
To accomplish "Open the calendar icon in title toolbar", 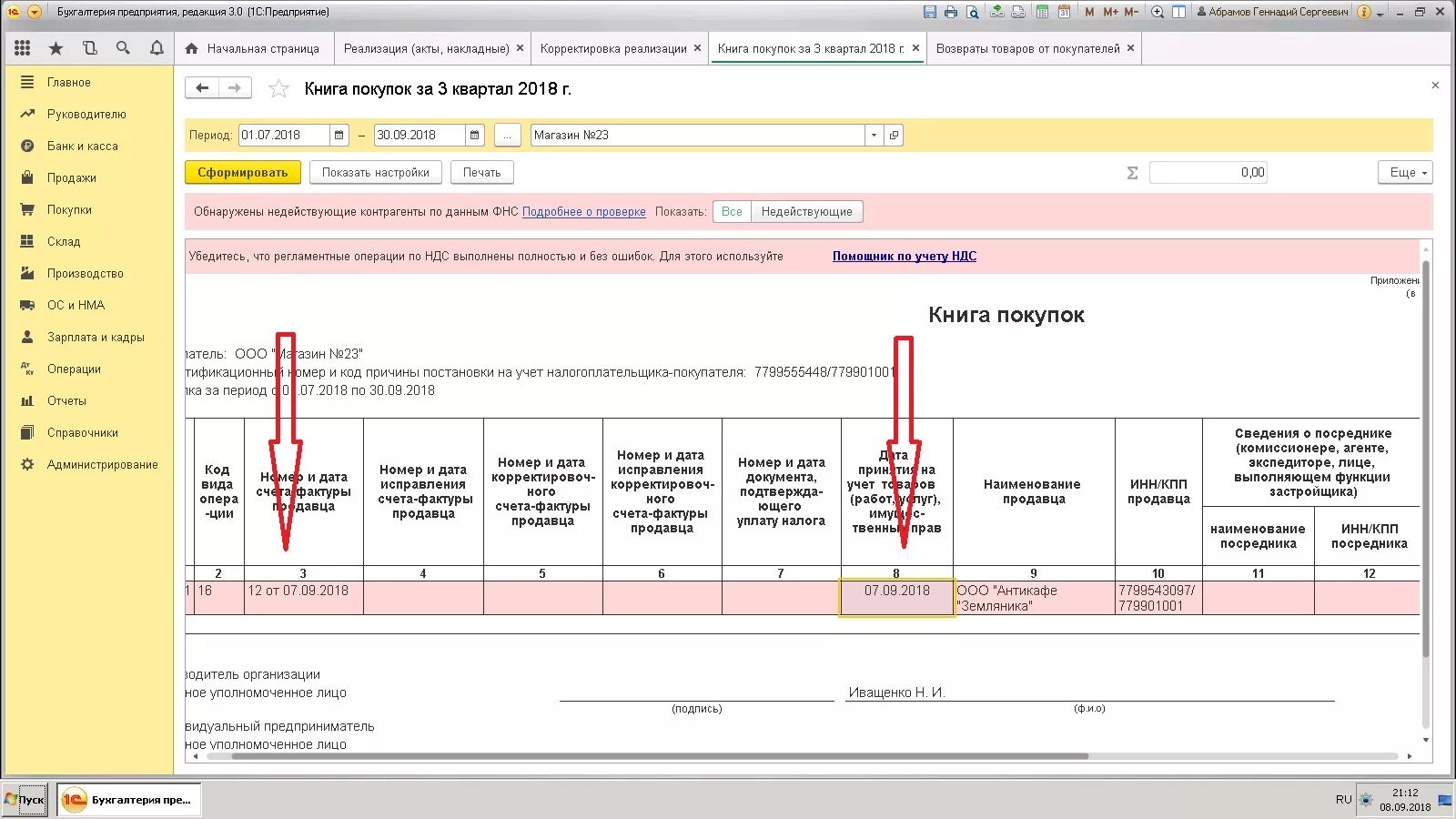I will coord(1064,12).
